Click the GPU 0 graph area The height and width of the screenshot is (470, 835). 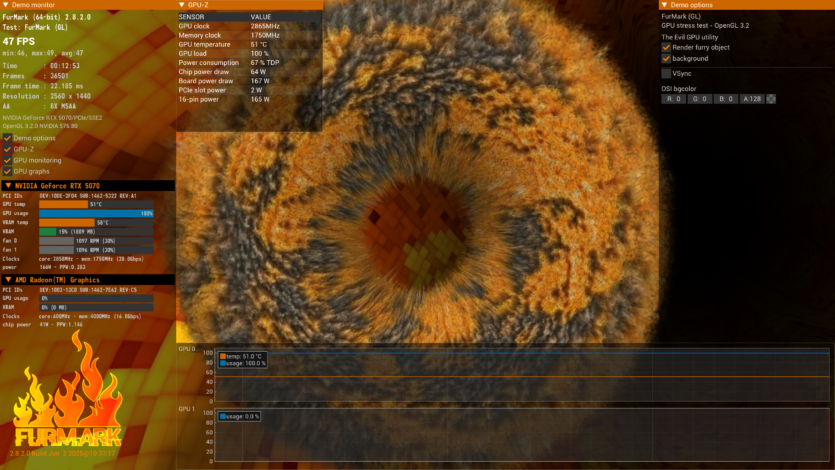pyautogui.click(x=522, y=376)
